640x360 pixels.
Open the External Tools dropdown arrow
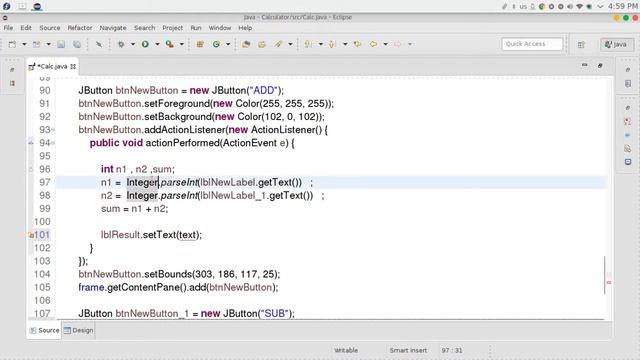pyautogui.click(x=182, y=44)
